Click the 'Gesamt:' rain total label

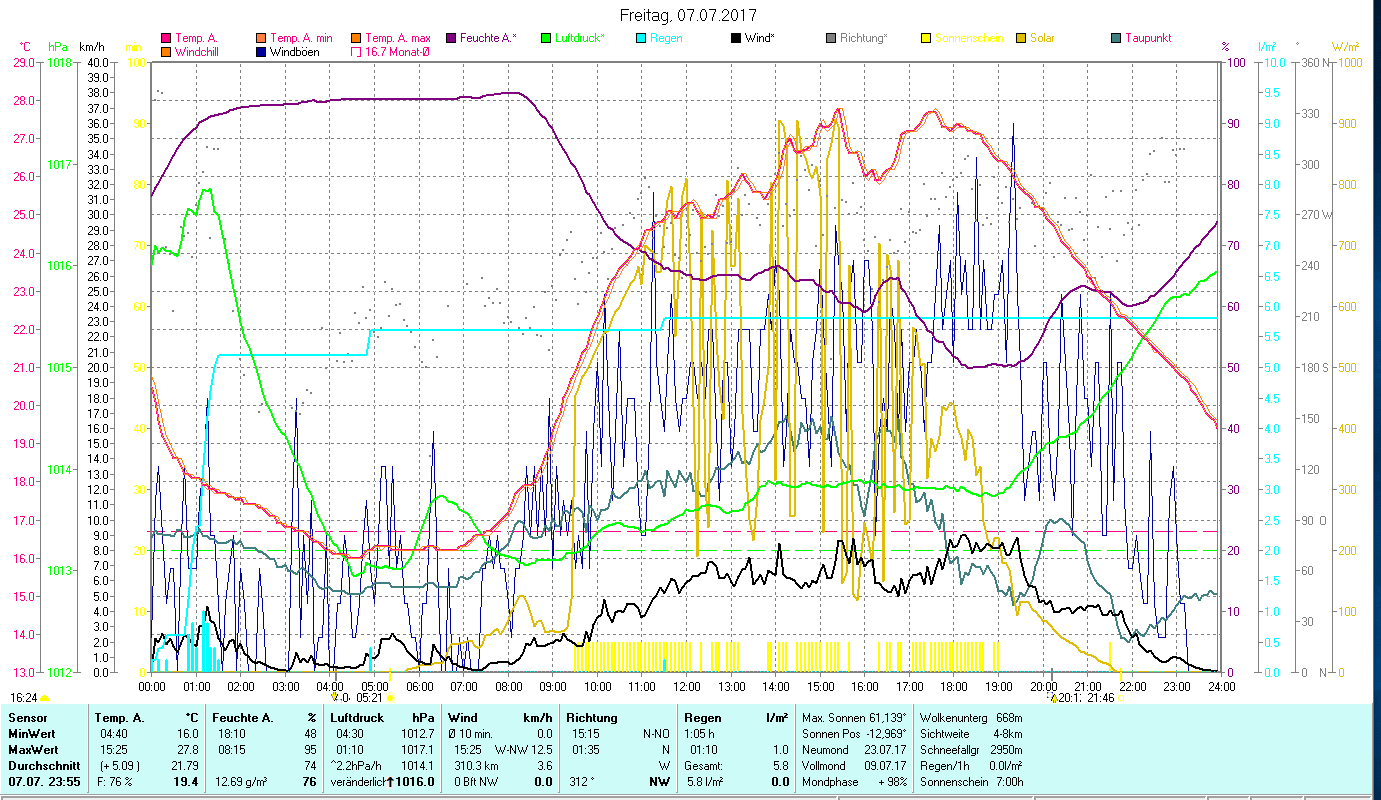[x=704, y=766]
